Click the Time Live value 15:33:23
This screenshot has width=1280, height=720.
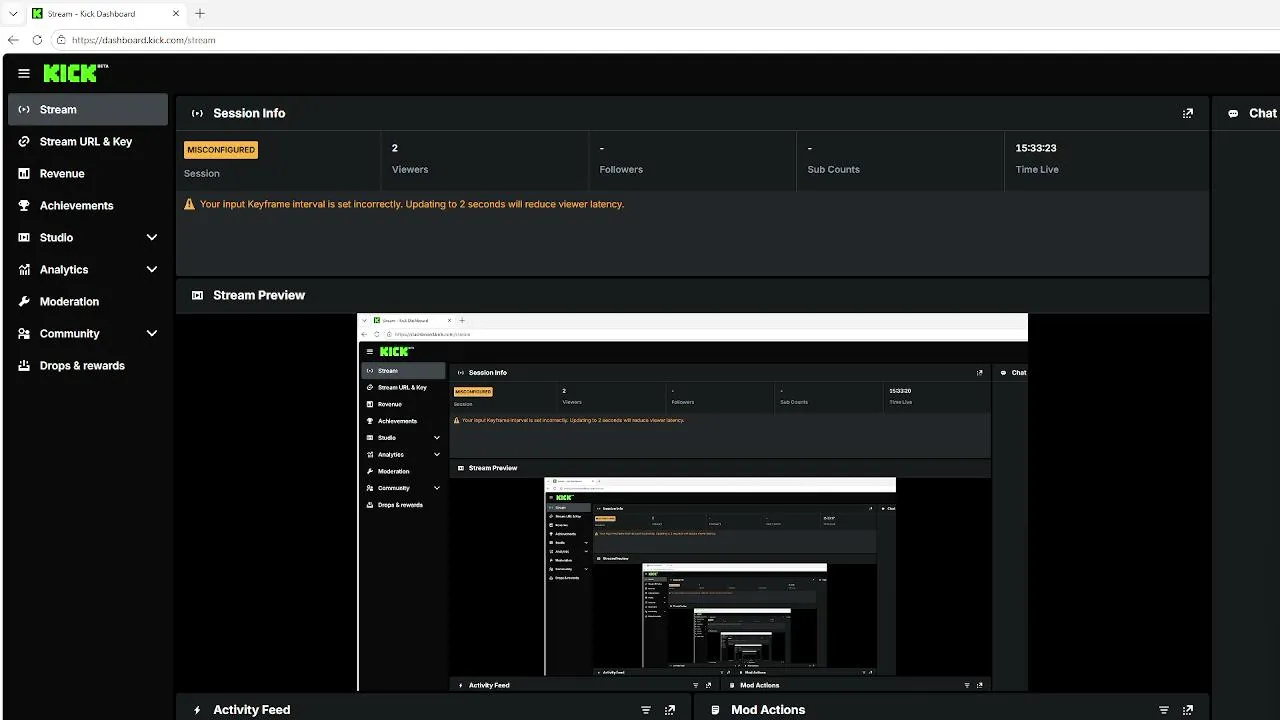pyautogui.click(x=1036, y=148)
